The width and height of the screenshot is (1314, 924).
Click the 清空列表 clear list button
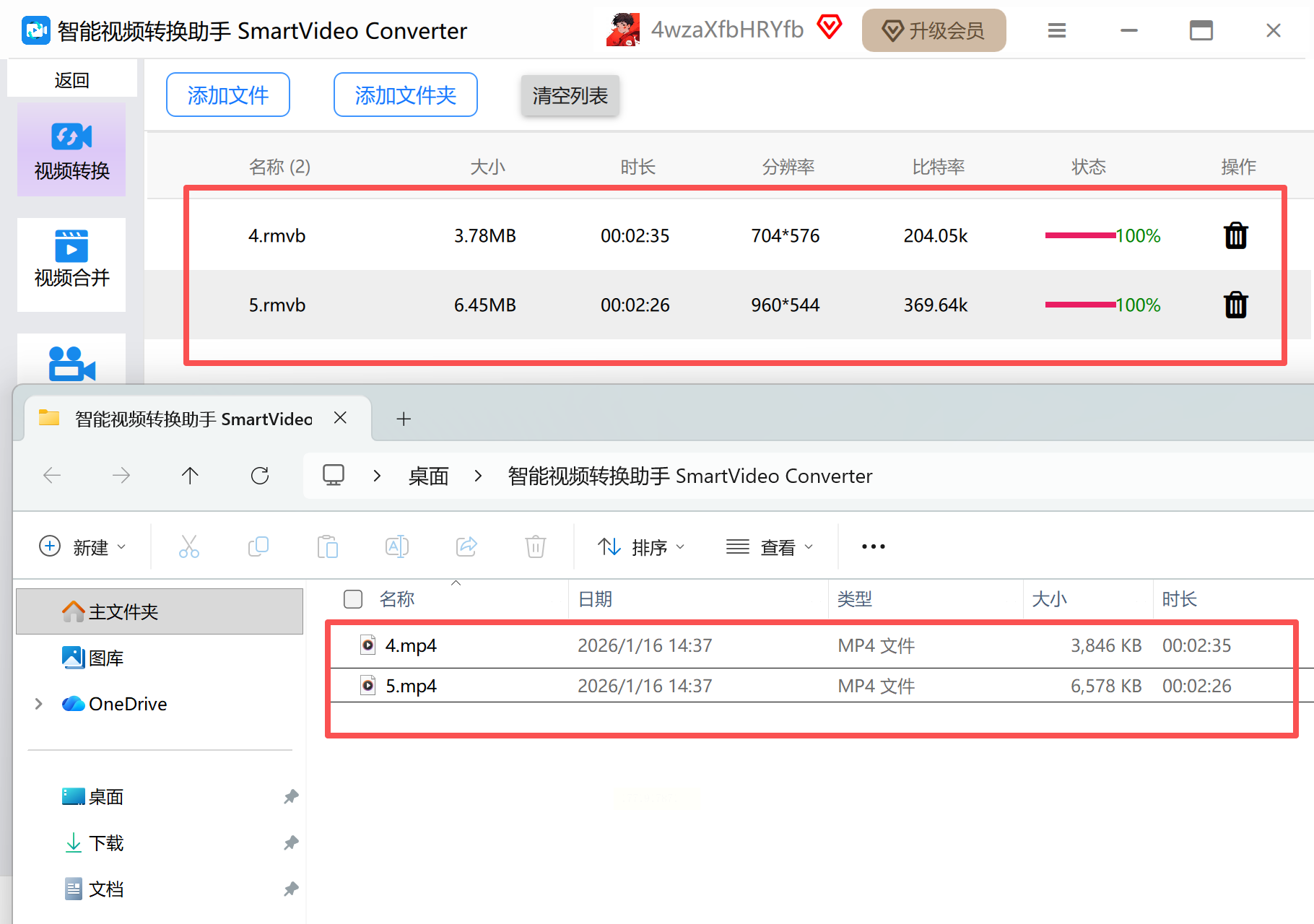(570, 95)
